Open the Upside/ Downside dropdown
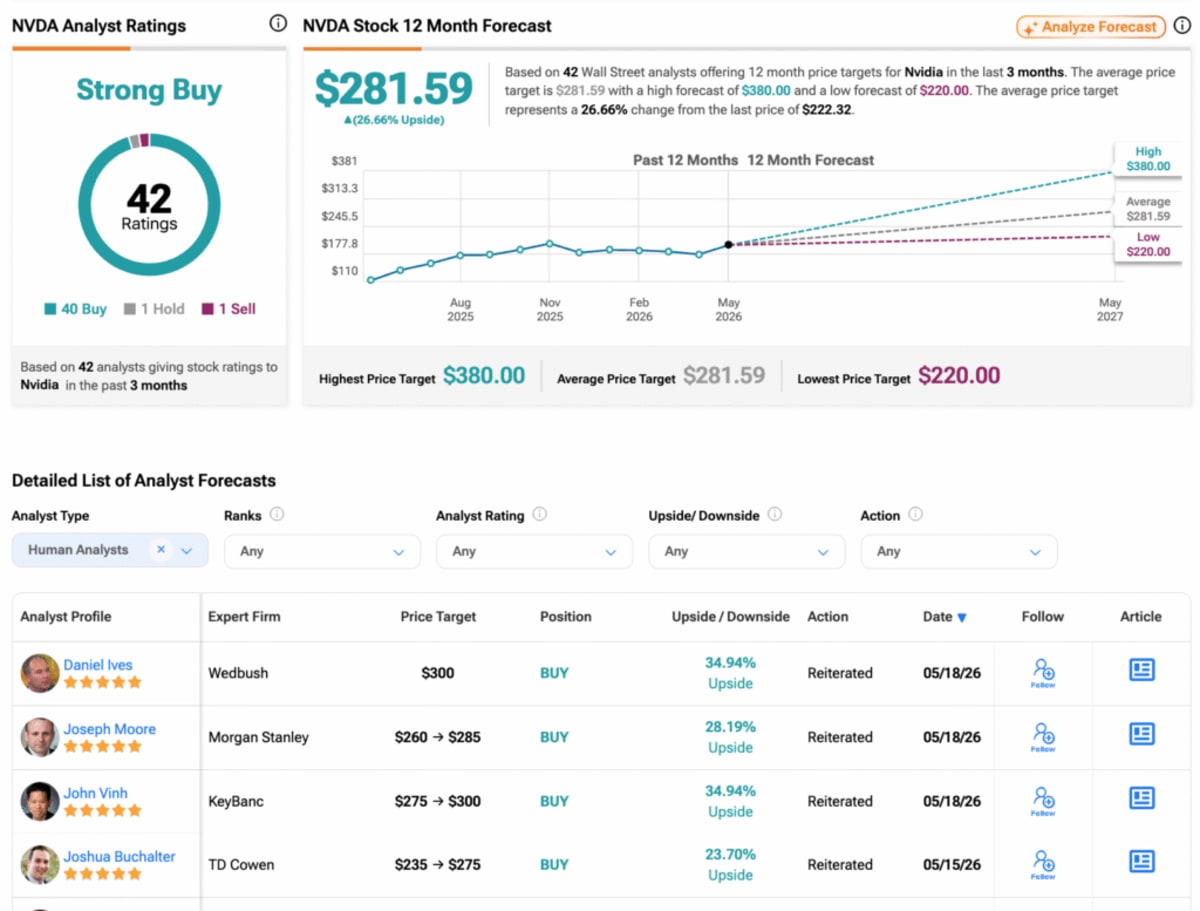The width and height of the screenshot is (1200, 911). 747,551
